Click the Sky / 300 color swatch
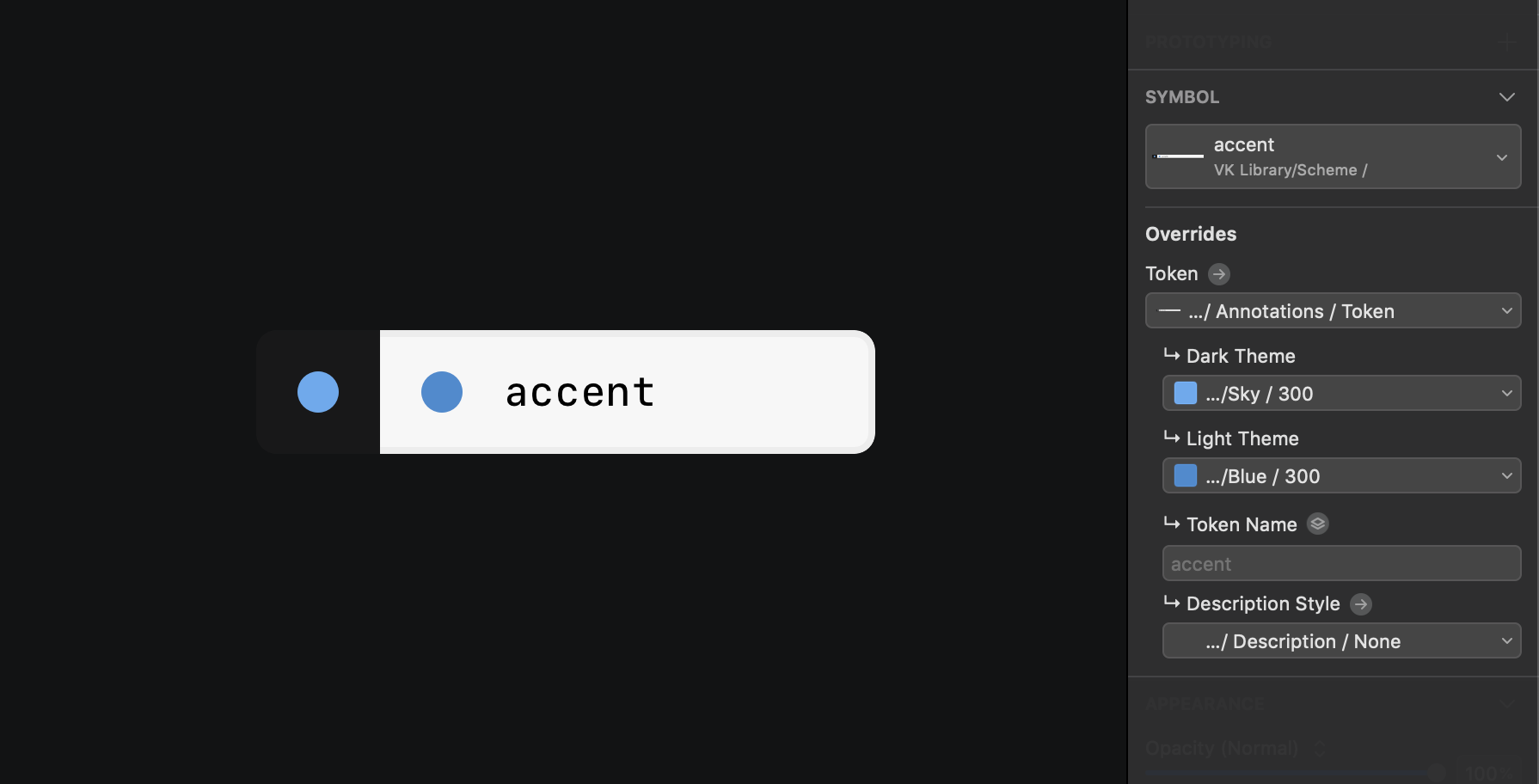 point(1186,394)
